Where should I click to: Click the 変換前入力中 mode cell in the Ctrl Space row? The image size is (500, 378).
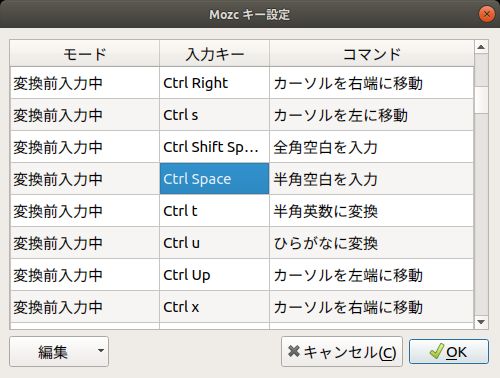pyautogui.click(x=85, y=179)
